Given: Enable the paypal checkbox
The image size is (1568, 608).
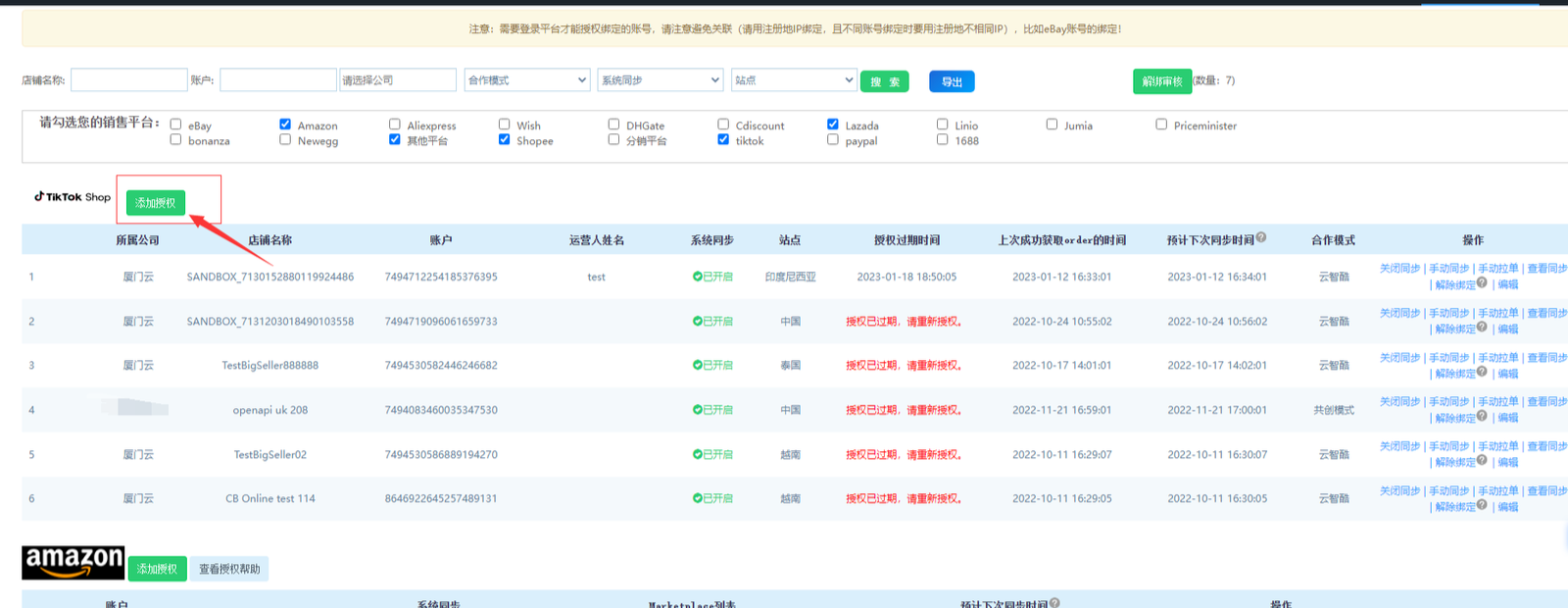Looking at the screenshot, I should (x=833, y=139).
